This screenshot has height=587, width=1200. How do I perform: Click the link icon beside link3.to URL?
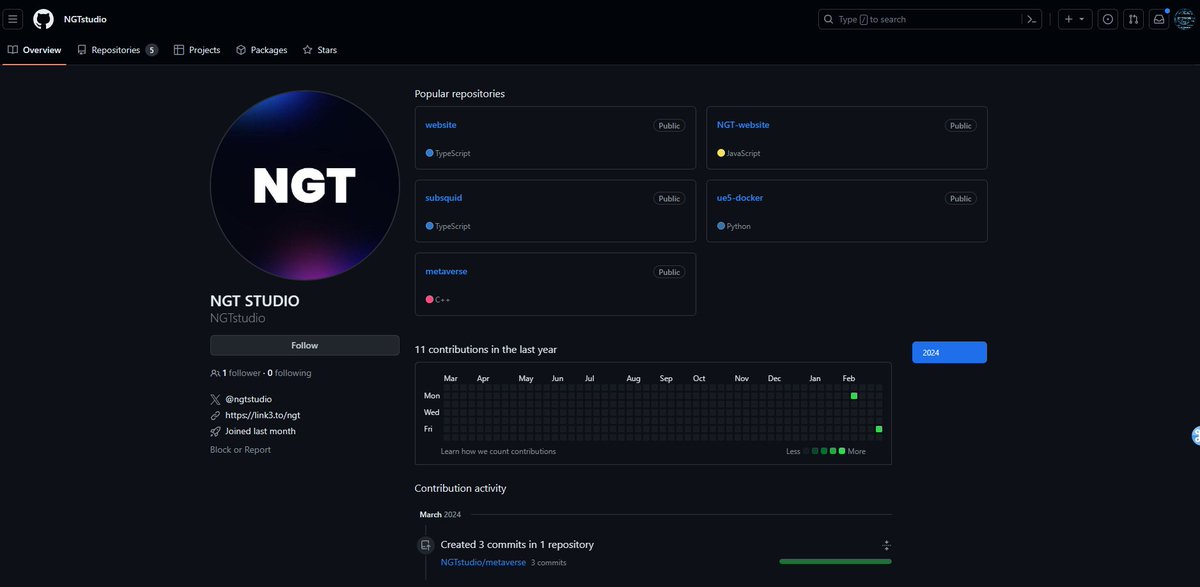click(x=215, y=415)
